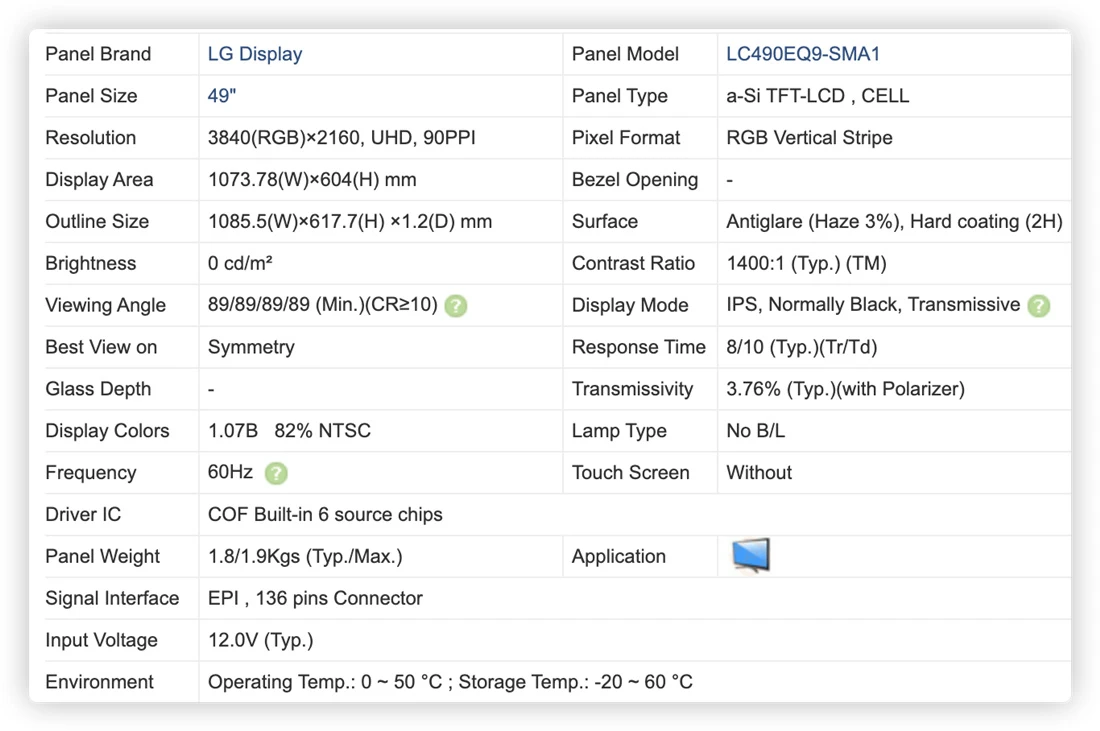Click the Without touch screen value
This screenshot has height=731, width=1100.
click(x=758, y=473)
